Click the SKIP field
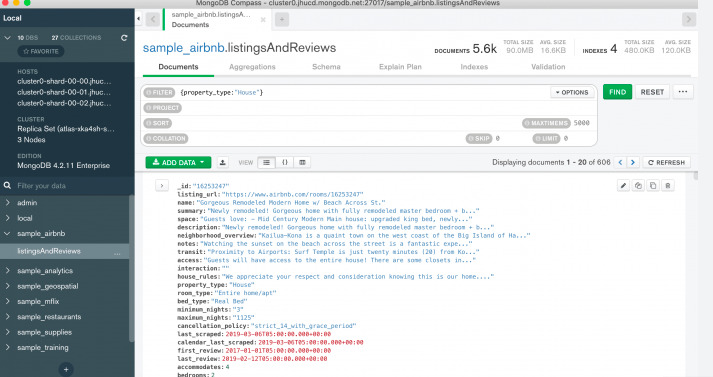Viewport: 713px width, 377px height. [497, 139]
